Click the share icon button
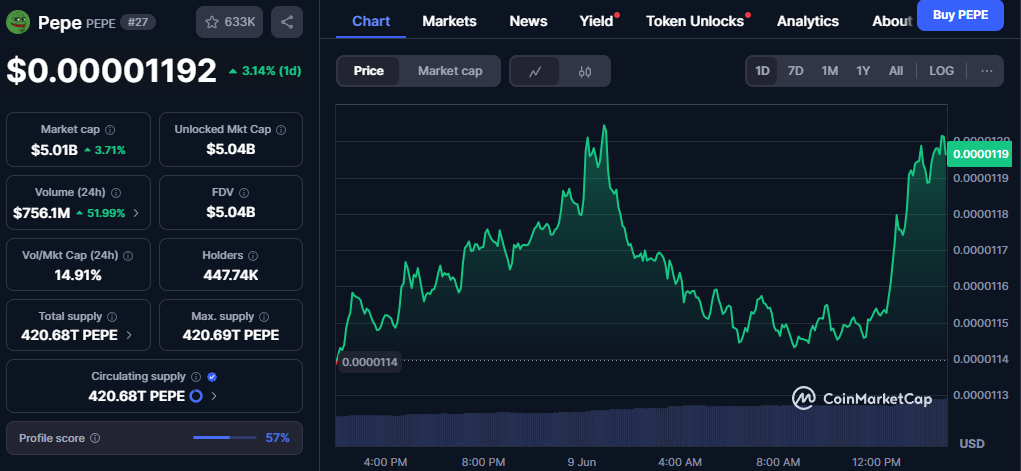The width and height of the screenshot is (1021, 471). tap(287, 22)
